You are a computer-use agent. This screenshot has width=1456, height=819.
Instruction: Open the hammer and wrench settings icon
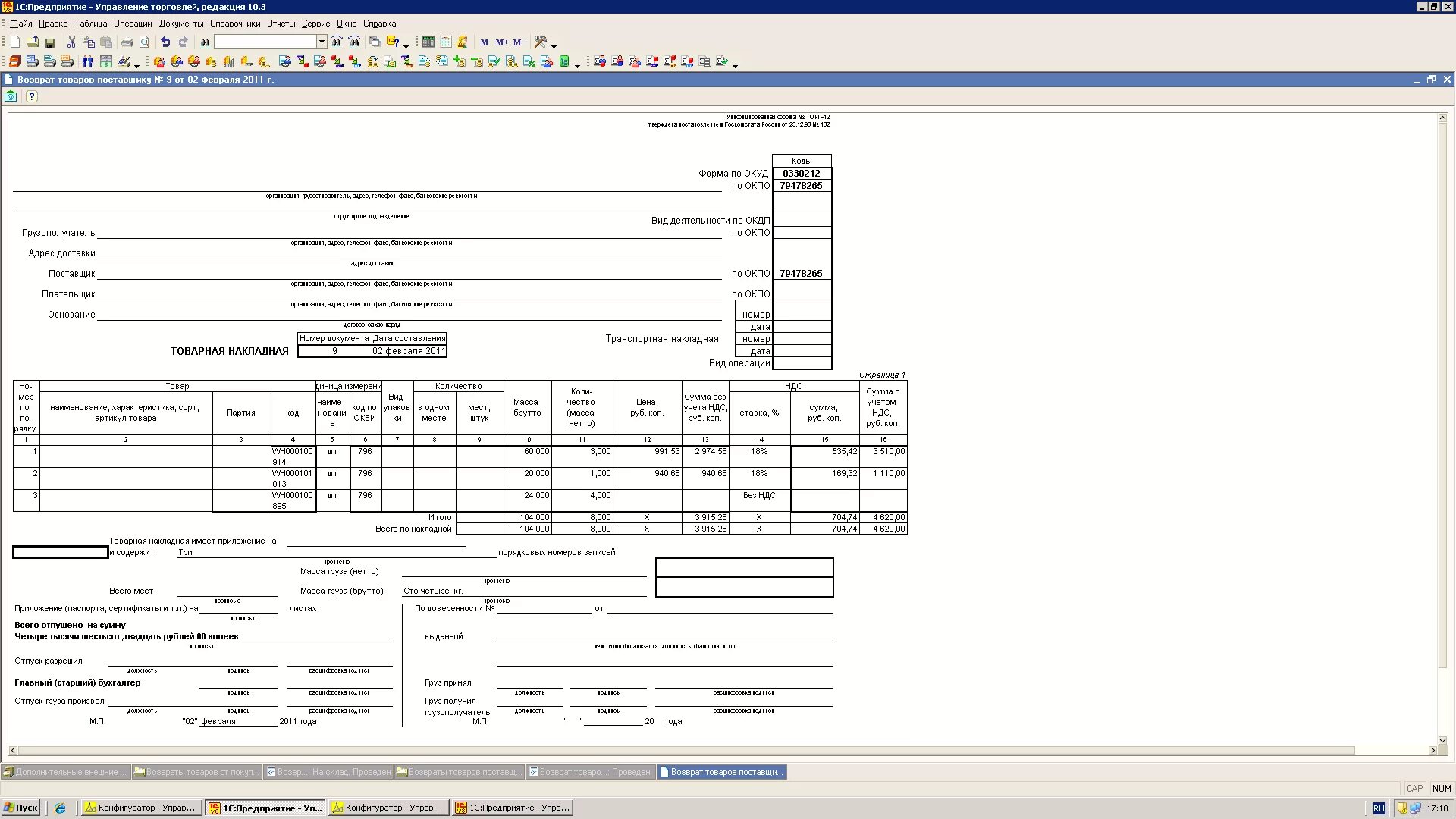(x=541, y=42)
